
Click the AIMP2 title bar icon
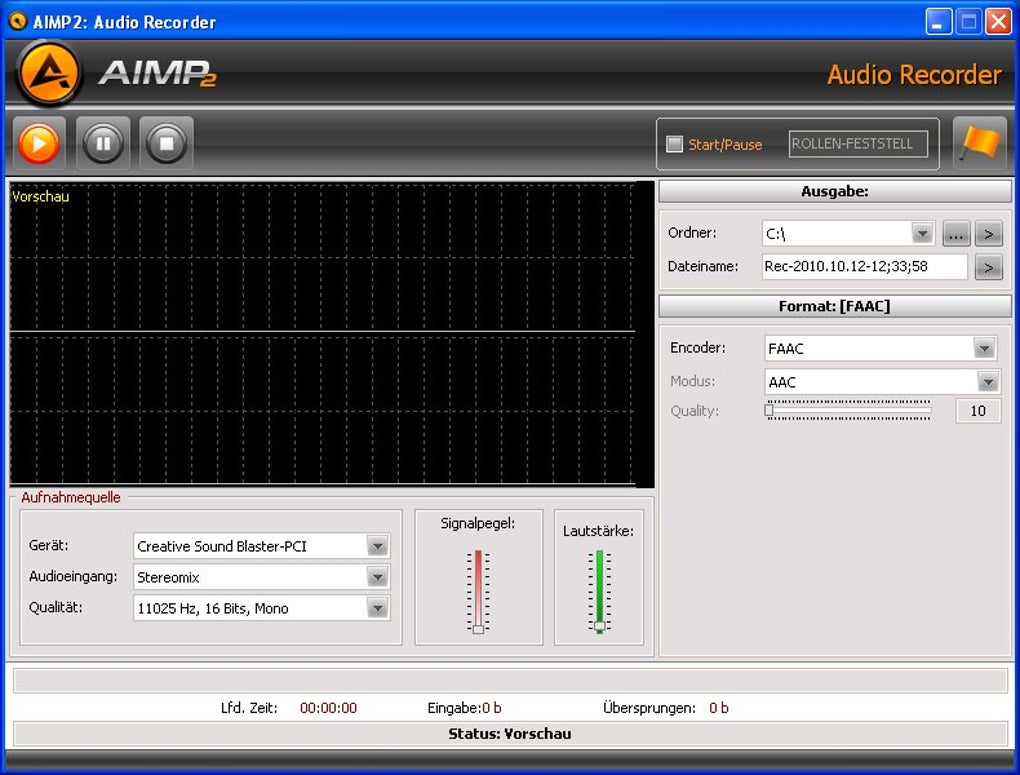coord(18,21)
